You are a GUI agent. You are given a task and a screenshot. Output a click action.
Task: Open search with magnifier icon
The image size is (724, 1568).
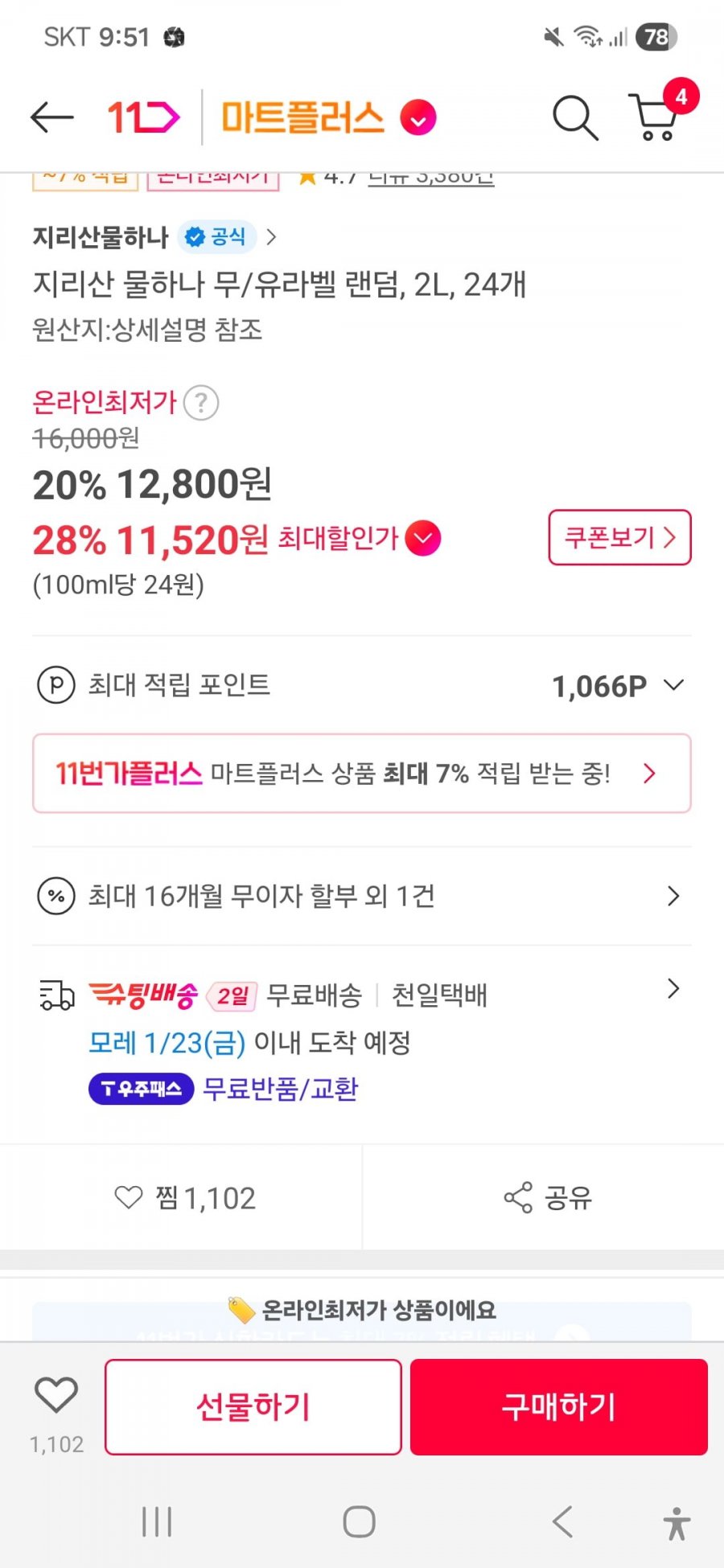click(x=574, y=118)
